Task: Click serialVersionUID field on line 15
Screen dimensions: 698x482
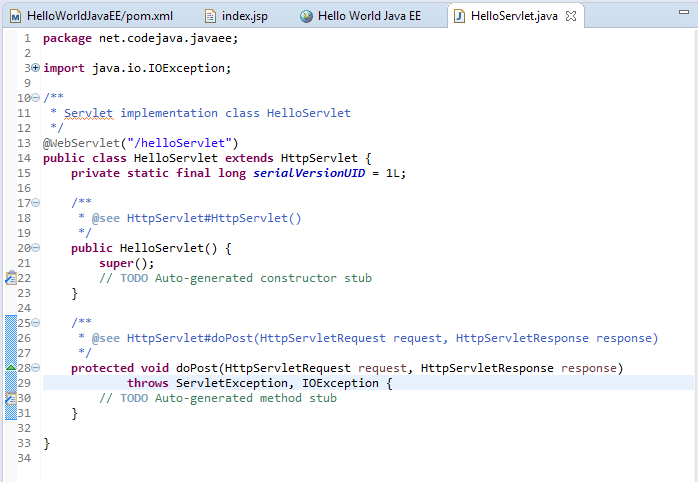Action: (309, 173)
